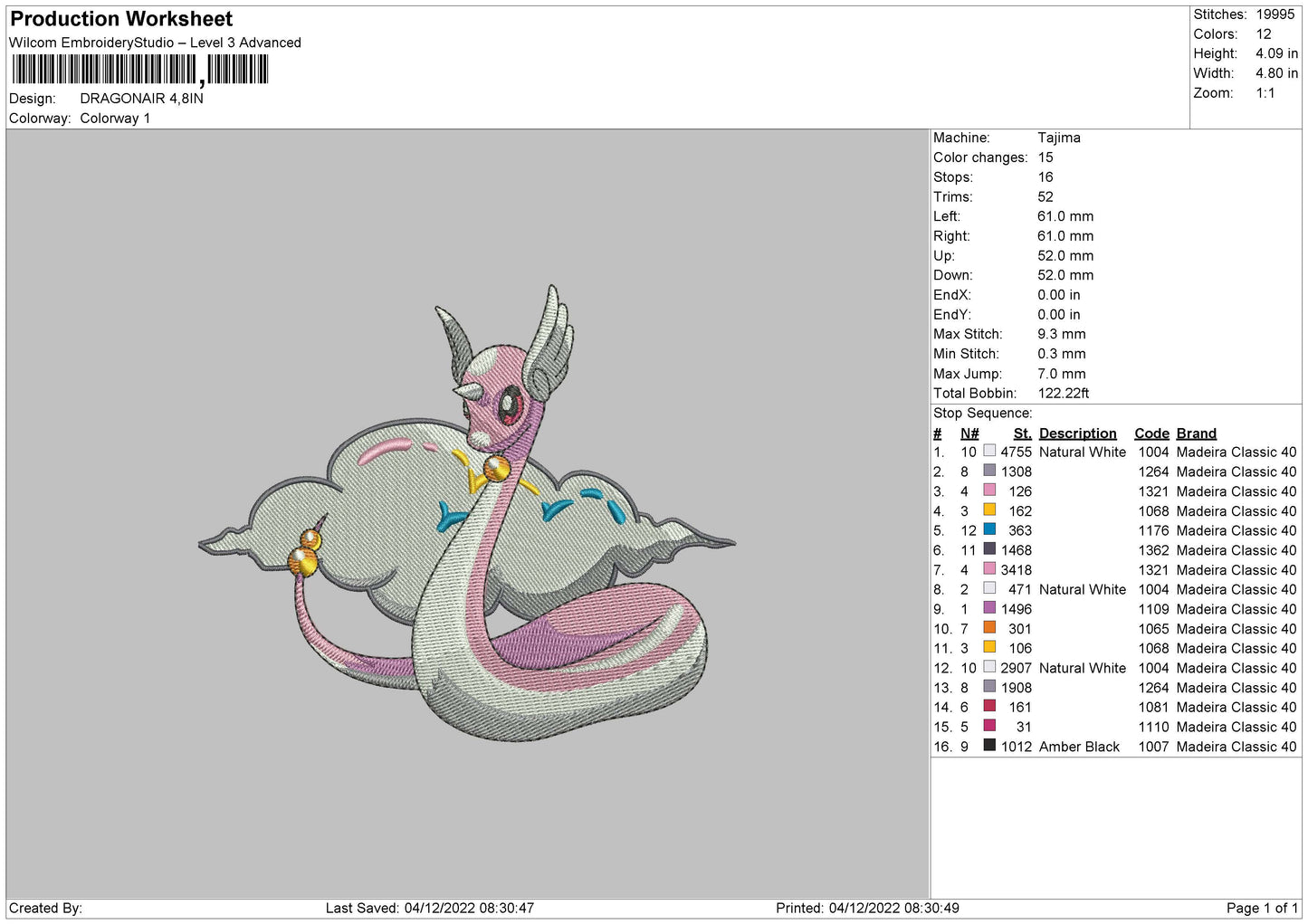Click the pink swatch in stop row 3

(x=989, y=491)
